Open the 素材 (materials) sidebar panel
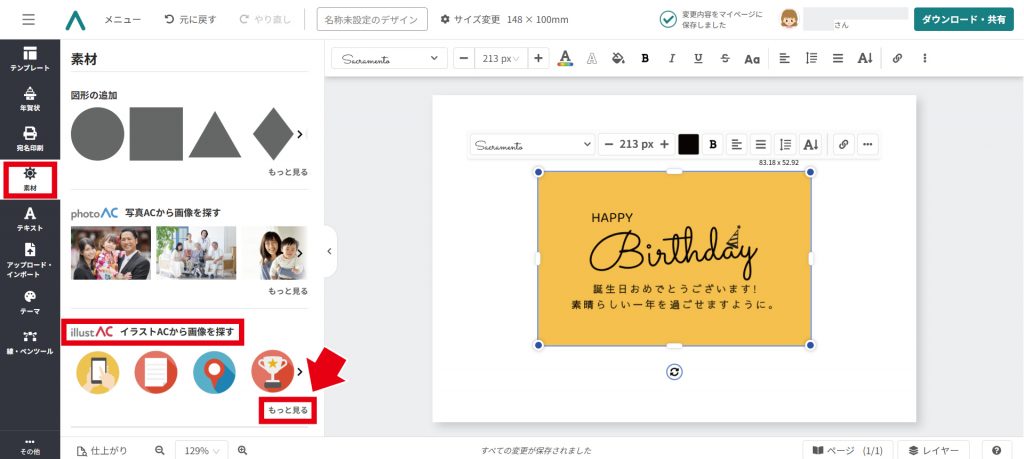Viewport: 1024px width, 459px height. 30,179
